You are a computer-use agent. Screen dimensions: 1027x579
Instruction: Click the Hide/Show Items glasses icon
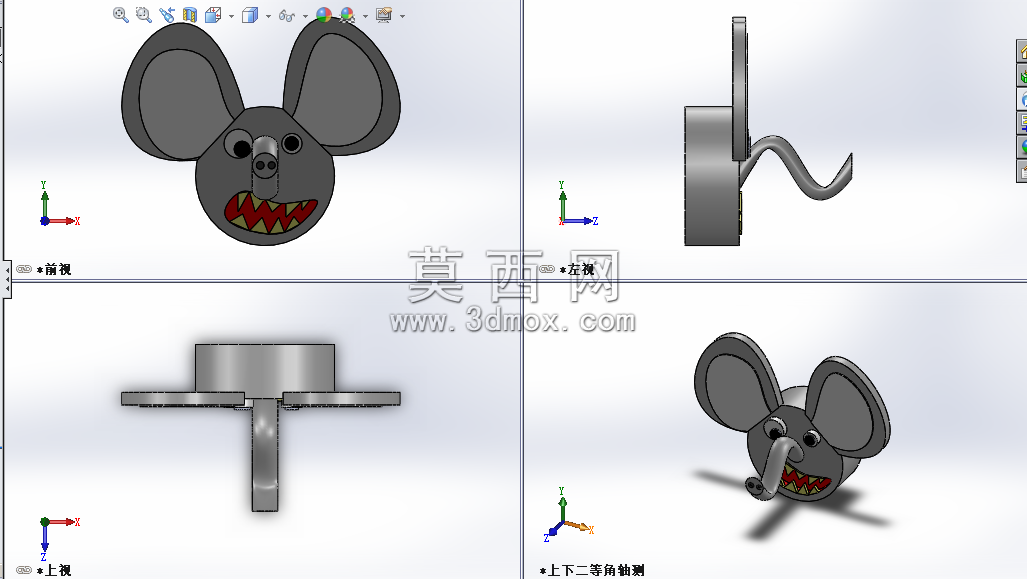[x=286, y=16]
